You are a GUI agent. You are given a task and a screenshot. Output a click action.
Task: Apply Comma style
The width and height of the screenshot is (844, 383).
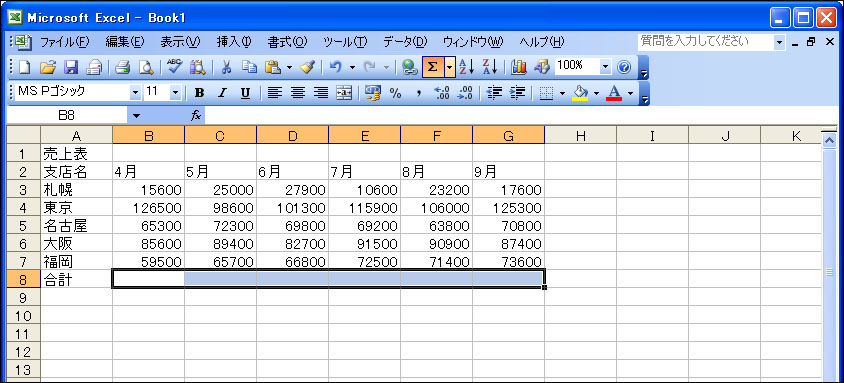point(418,93)
